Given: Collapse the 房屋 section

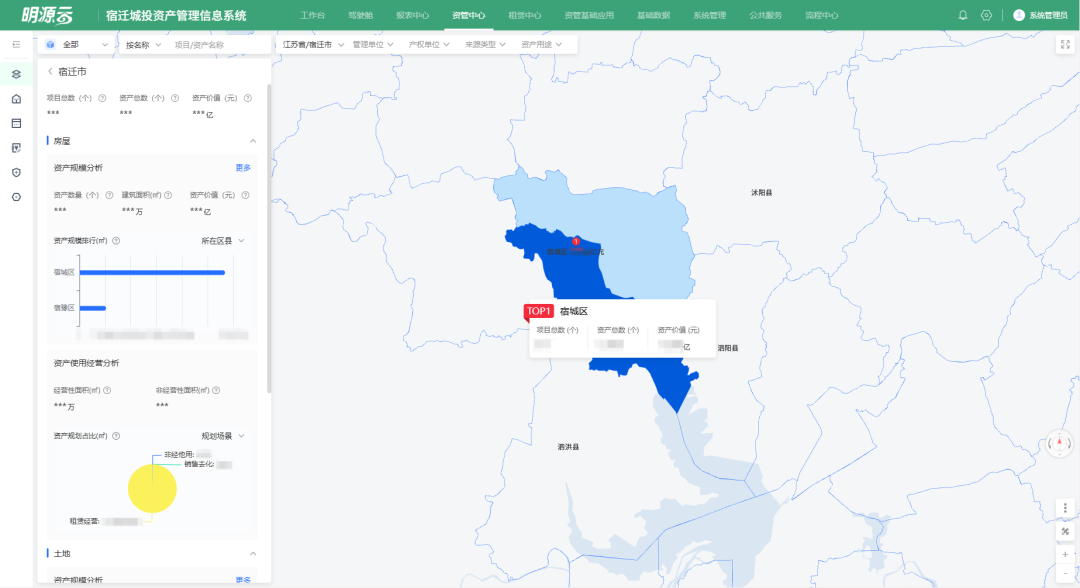Looking at the screenshot, I should (253, 141).
